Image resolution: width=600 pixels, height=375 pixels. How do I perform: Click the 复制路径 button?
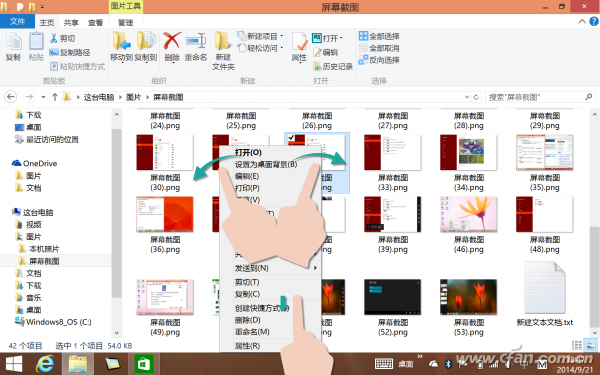point(70,52)
